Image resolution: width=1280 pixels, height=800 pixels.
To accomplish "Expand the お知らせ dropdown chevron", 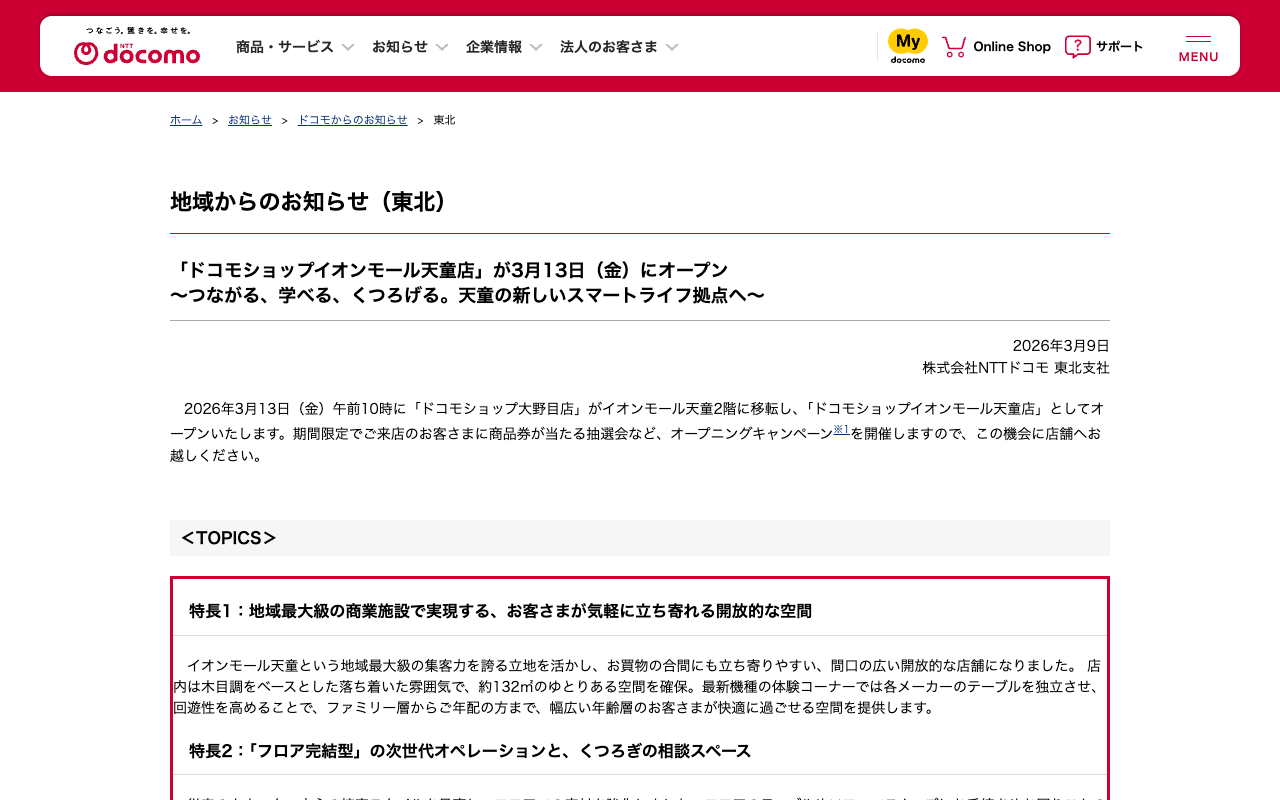I will (442, 47).
